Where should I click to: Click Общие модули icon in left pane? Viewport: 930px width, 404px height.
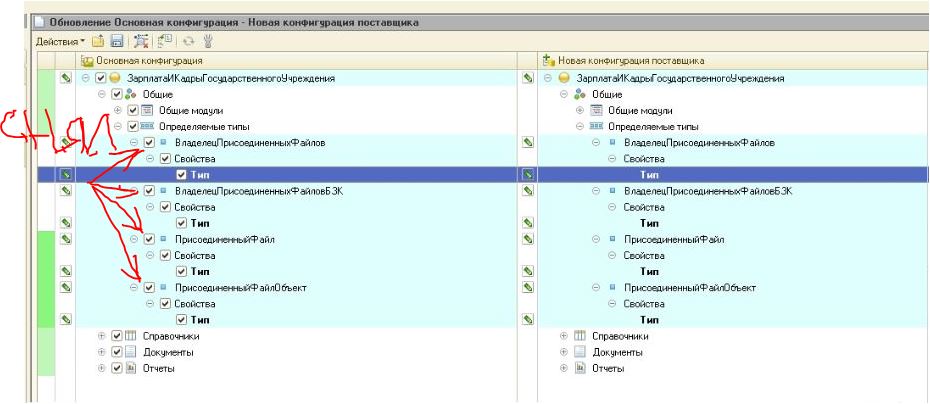(147, 110)
